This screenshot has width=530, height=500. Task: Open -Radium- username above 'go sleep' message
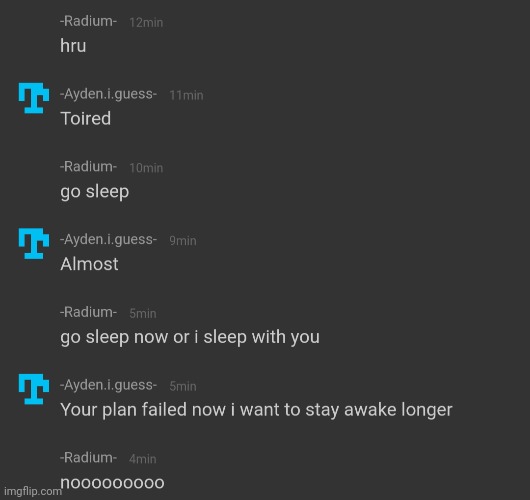89,167
